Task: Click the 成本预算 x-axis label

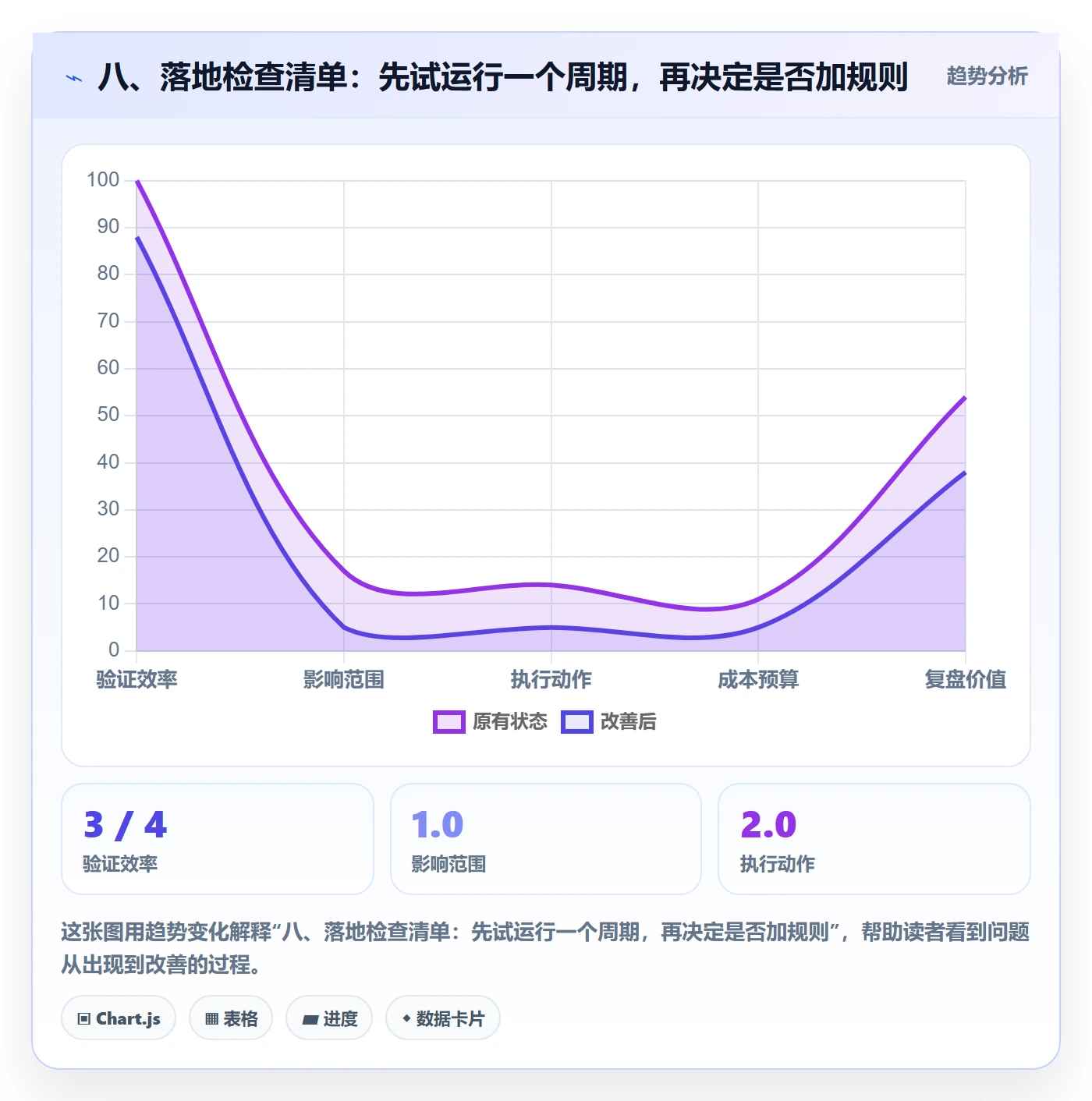Action: (758, 679)
